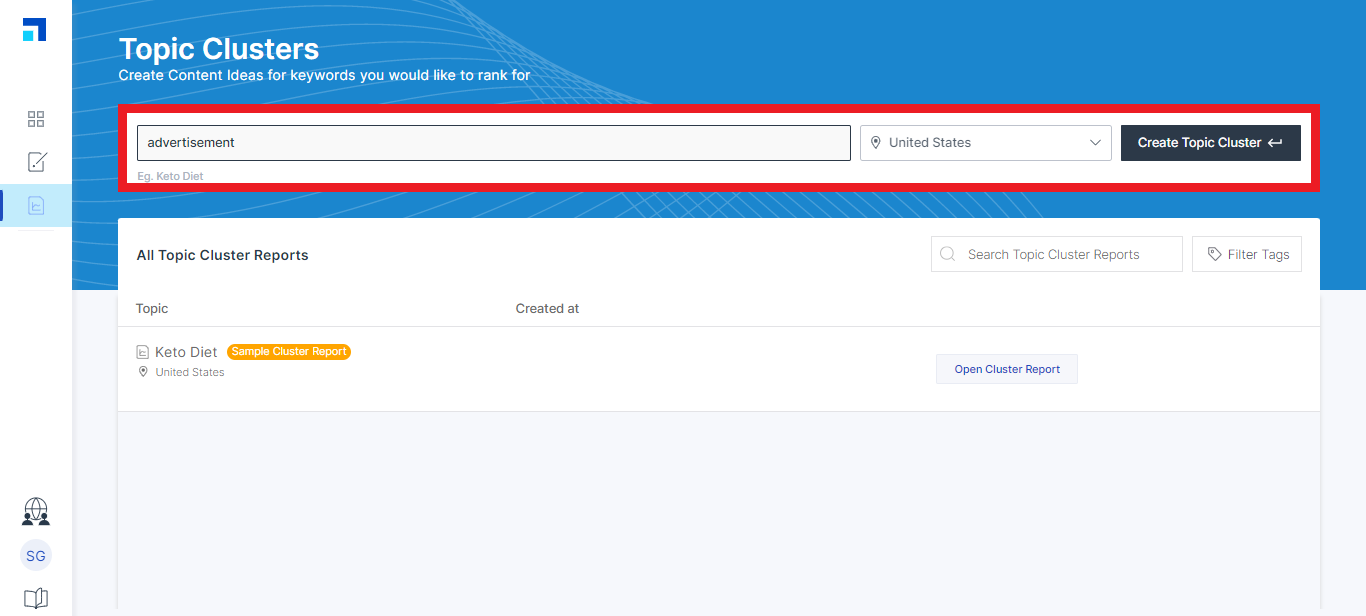Click the chevron arrow of location dropdown

1095,143
